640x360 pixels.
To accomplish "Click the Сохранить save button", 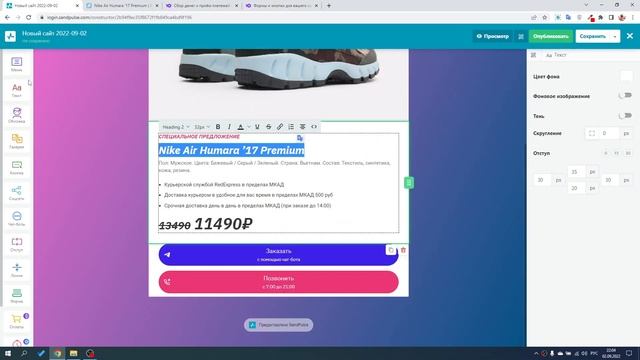I will (593, 36).
